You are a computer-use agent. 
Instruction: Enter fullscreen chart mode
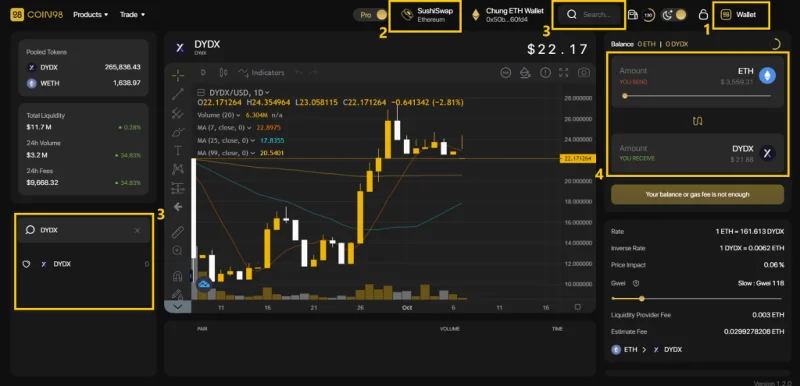pyautogui.click(x=564, y=73)
